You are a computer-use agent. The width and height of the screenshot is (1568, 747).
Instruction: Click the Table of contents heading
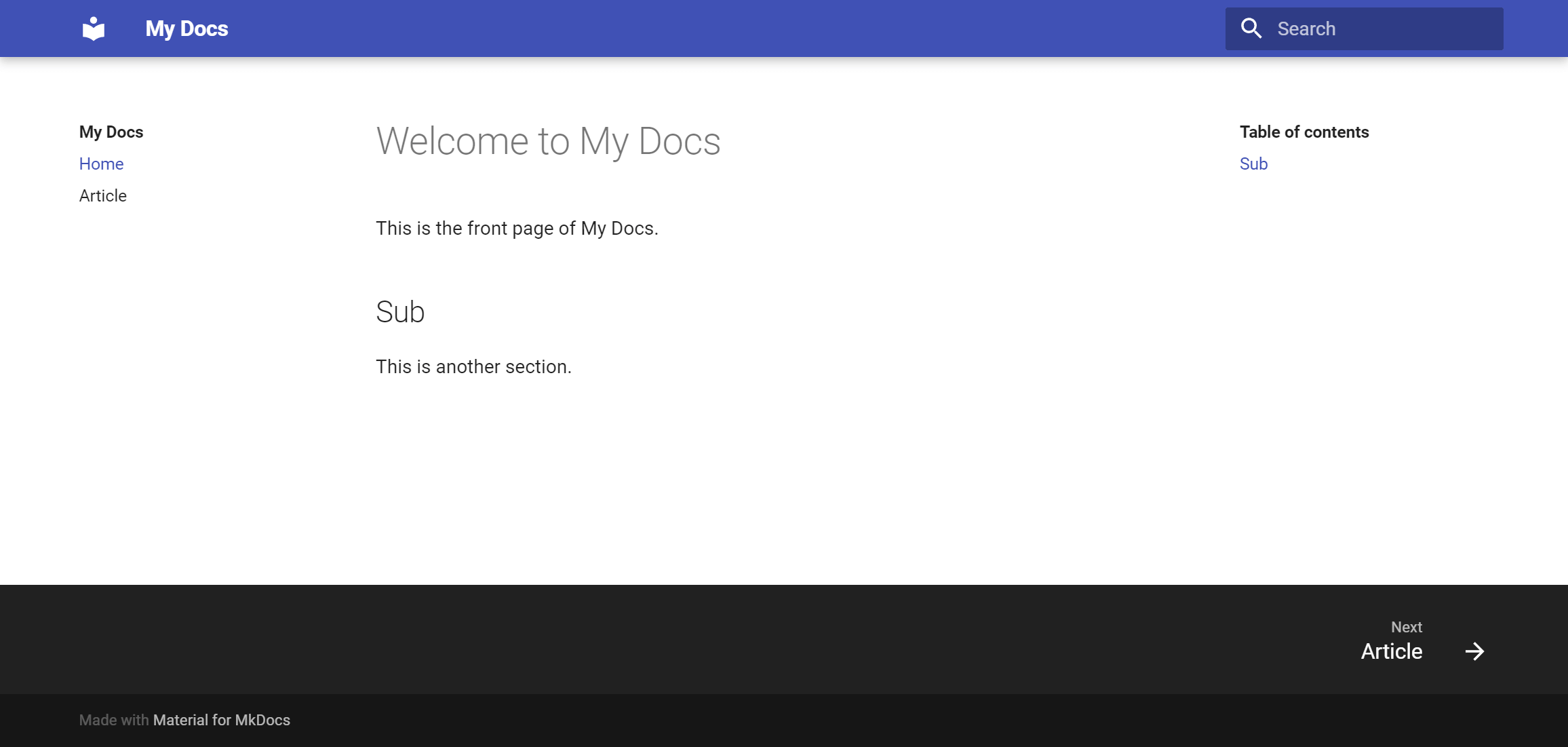point(1304,132)
